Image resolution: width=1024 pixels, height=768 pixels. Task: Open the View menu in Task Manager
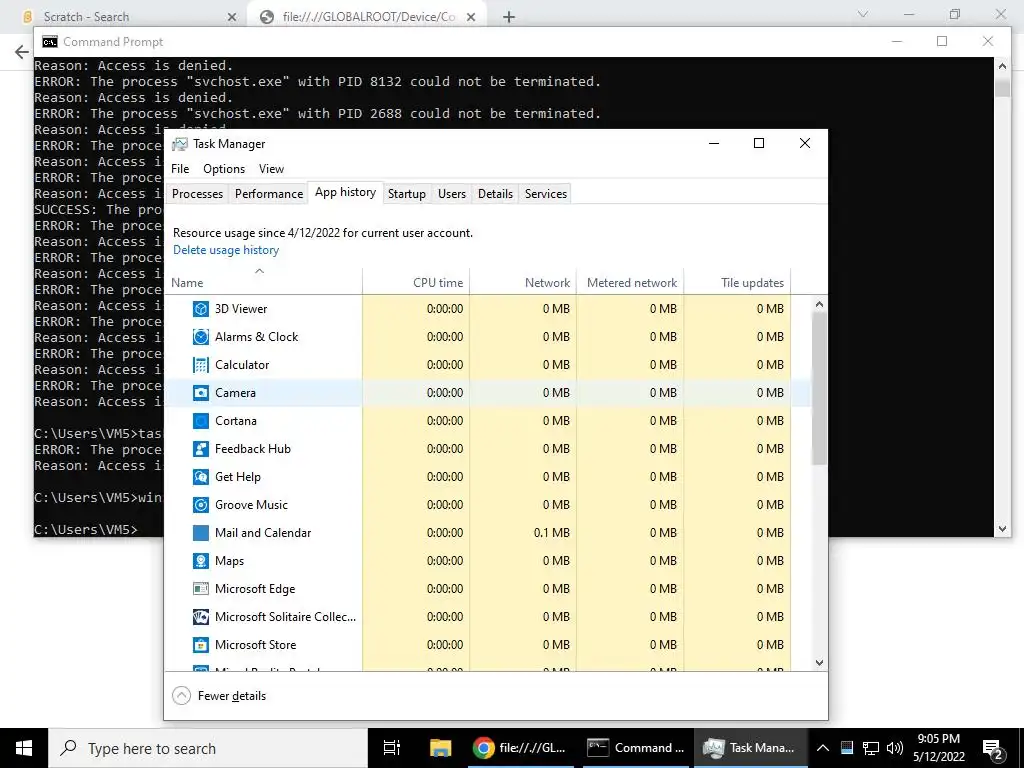point(271,169)
